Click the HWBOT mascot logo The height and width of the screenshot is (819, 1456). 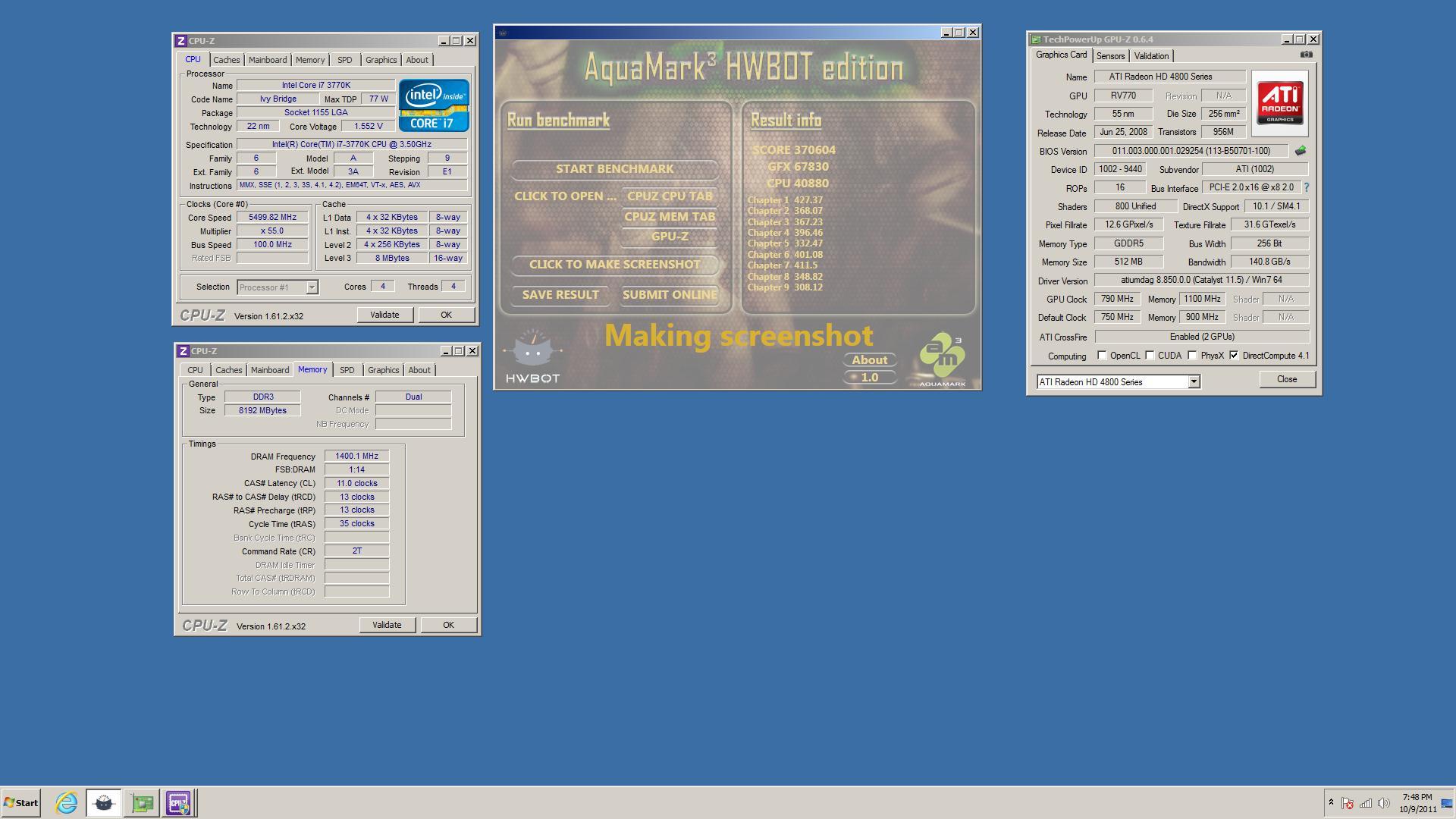point(532,356)
